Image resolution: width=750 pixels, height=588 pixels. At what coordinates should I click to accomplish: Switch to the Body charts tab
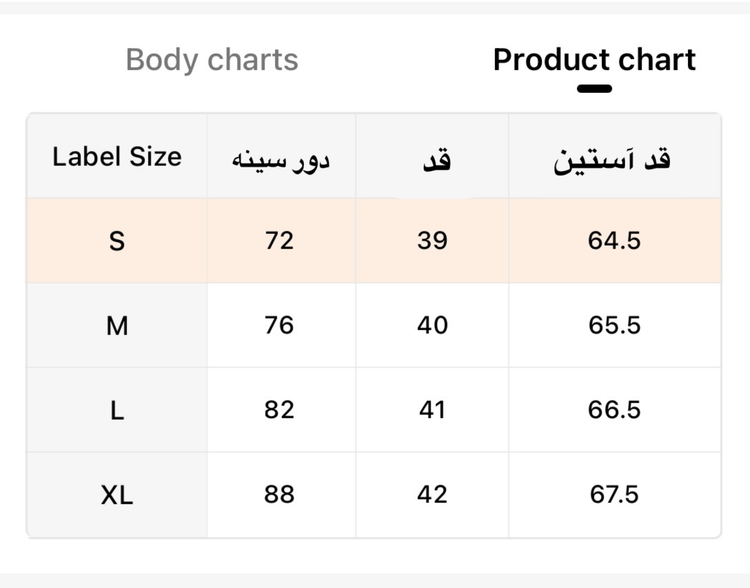click(212, 60)
